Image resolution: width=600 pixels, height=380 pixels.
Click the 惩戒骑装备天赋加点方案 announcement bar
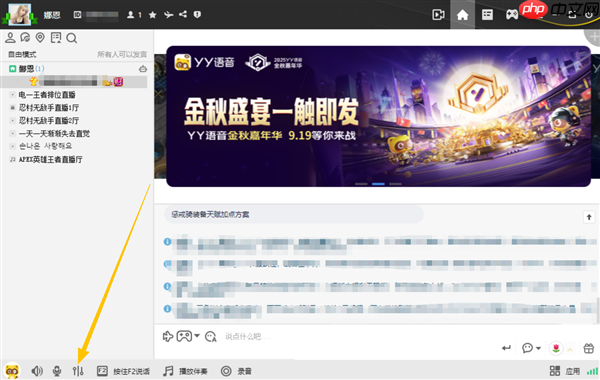294,214
